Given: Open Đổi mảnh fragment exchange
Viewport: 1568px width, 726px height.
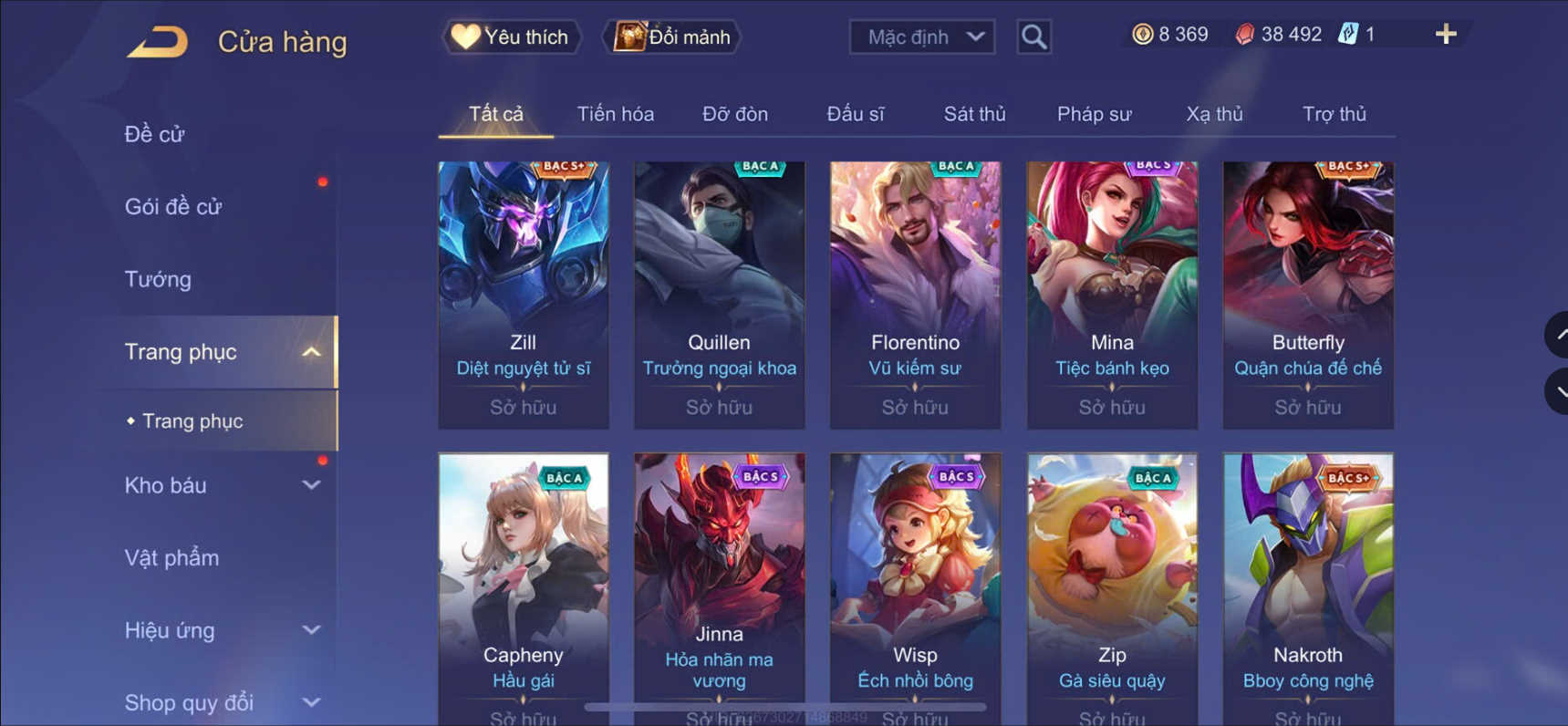Looking at the screenshot, I should (x=672, y=37).
